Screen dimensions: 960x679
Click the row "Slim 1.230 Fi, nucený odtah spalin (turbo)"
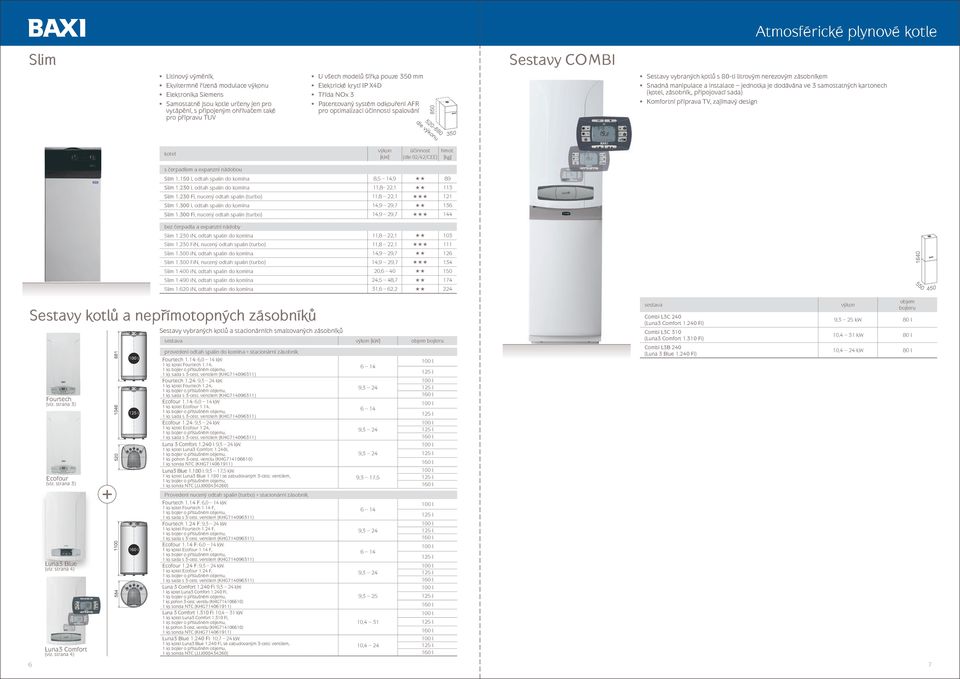[x=308, y=197]
